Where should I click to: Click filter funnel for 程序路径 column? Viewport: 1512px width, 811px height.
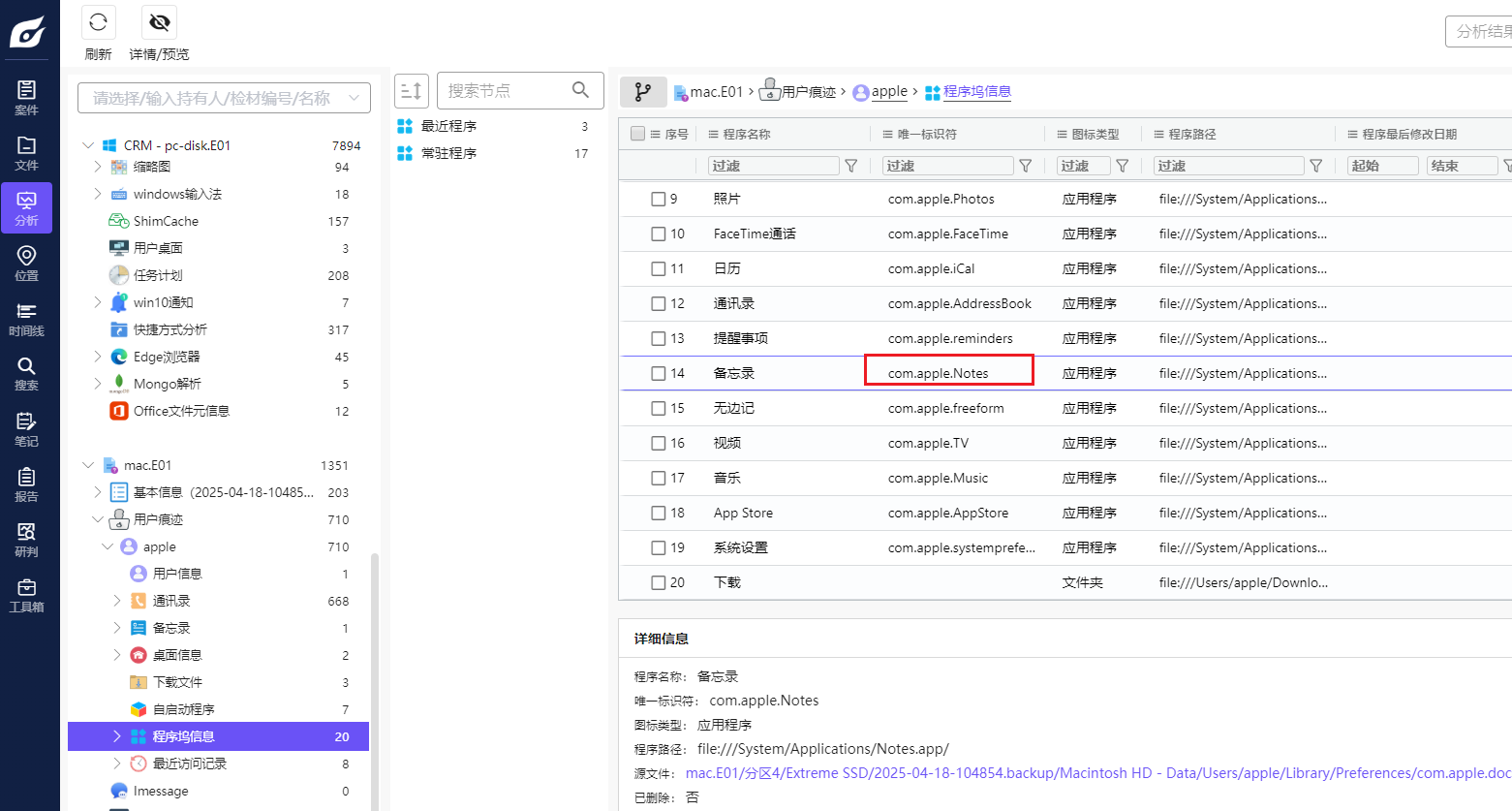click(x=1316, y=166)
